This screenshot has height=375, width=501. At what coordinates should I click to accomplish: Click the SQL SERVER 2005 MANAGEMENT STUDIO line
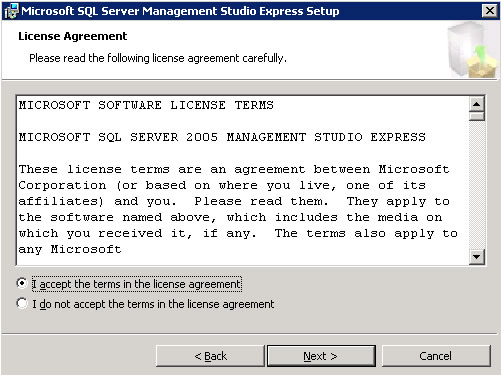point(222,137)
